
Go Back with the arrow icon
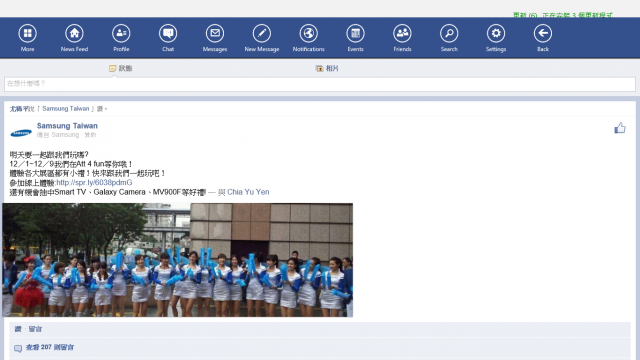pyautogui.click(x=543, y=33)
